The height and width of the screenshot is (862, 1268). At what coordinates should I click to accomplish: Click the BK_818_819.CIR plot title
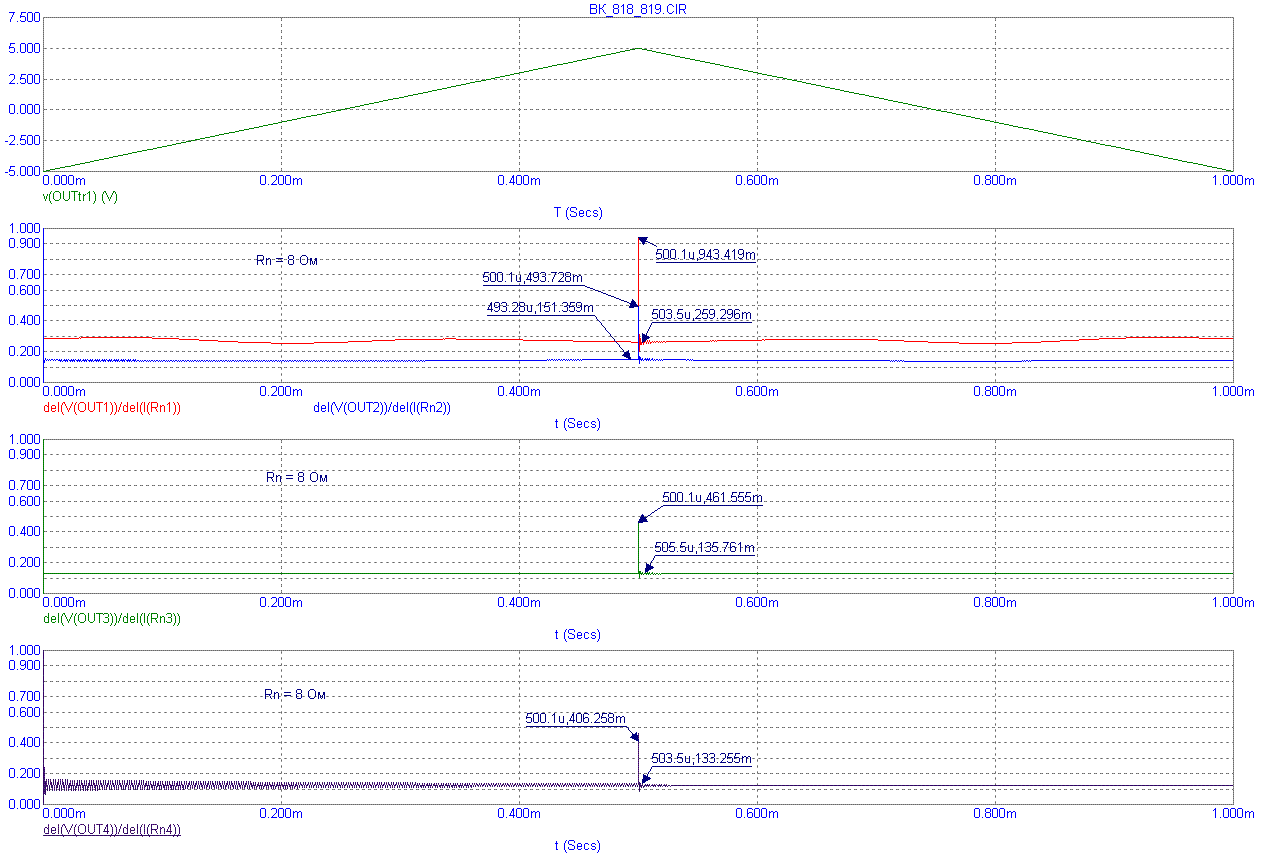tap(637, 8)
